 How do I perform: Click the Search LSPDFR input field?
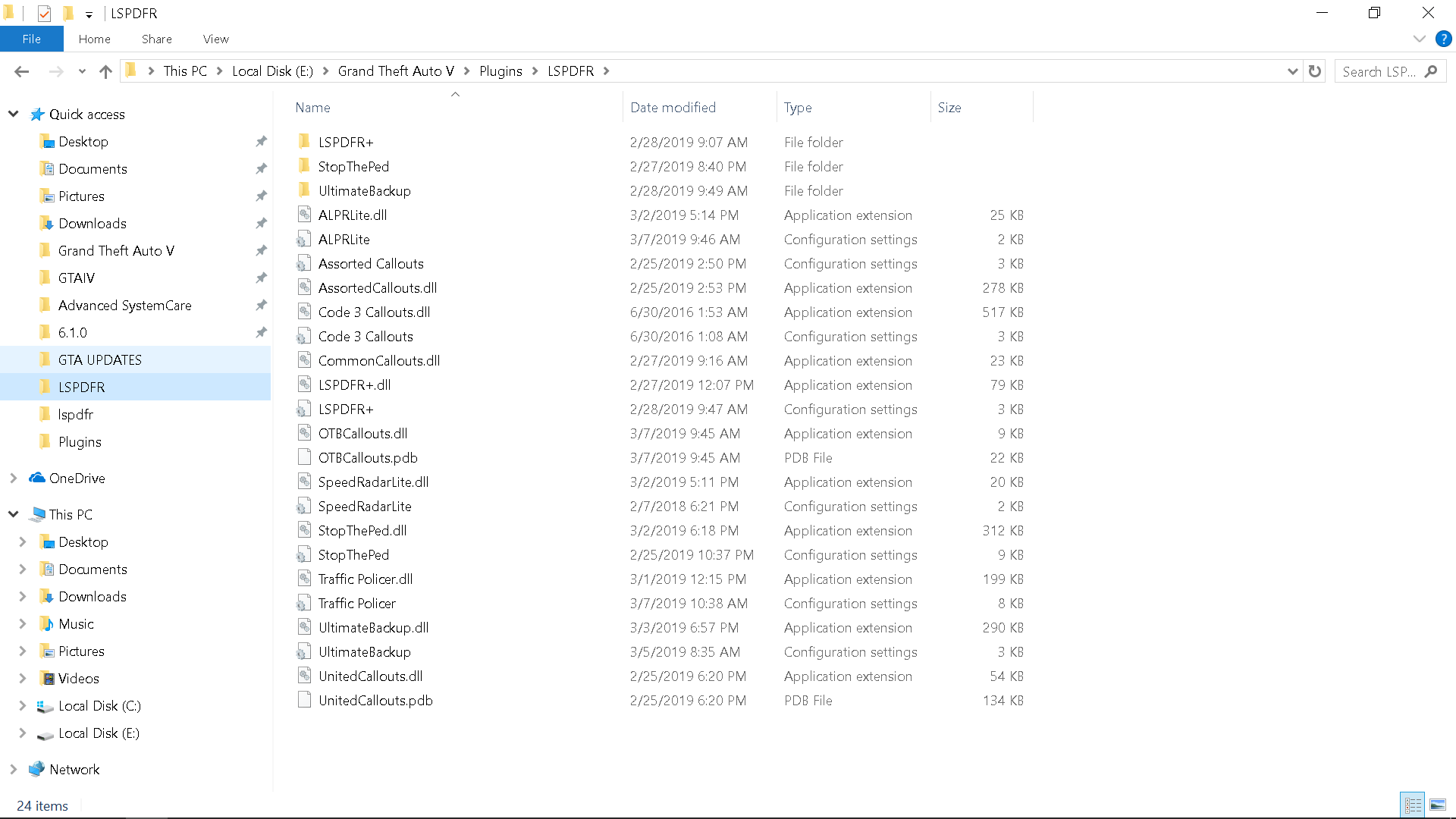point(1379,71)
